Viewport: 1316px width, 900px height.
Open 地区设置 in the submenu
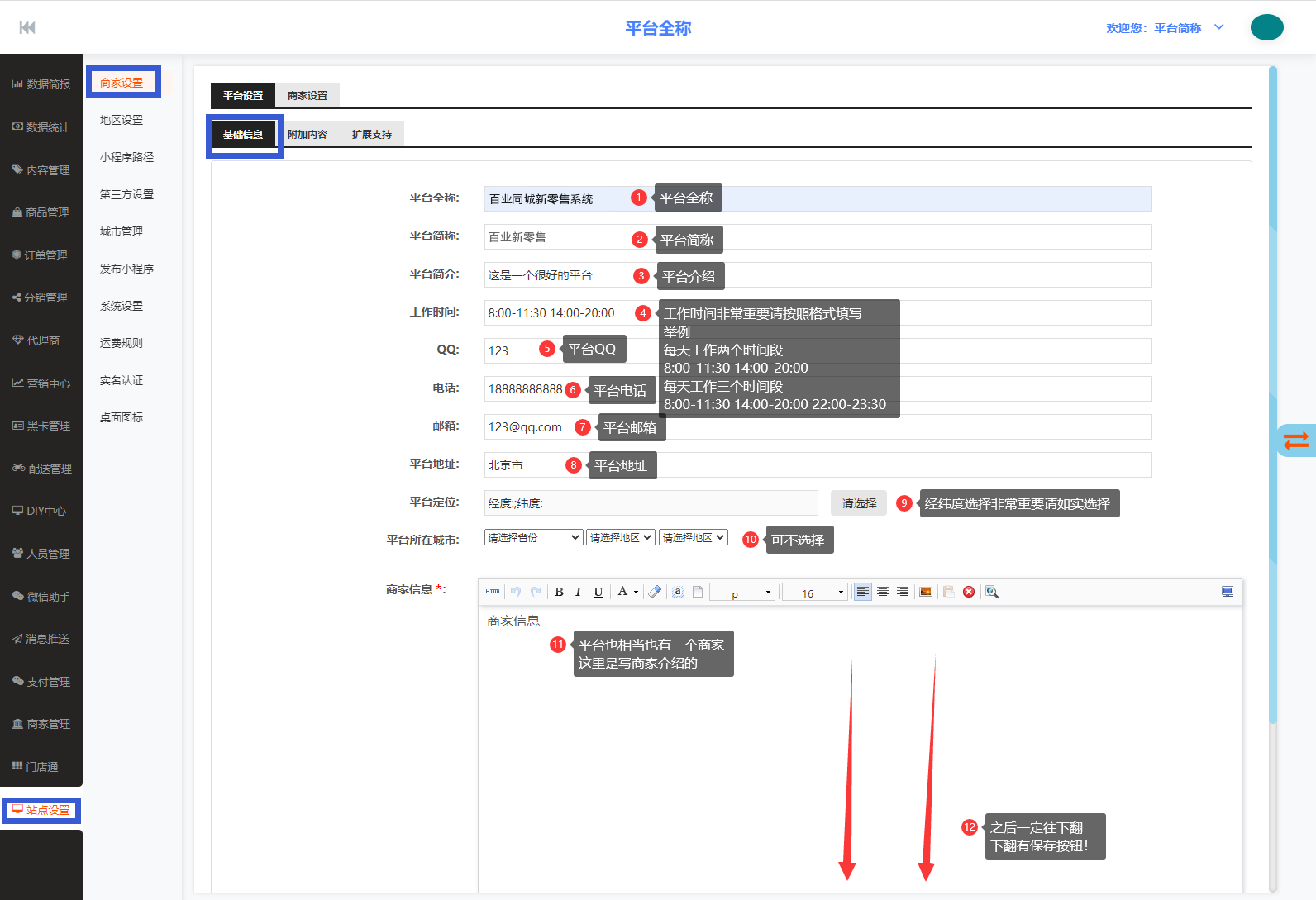122,120
